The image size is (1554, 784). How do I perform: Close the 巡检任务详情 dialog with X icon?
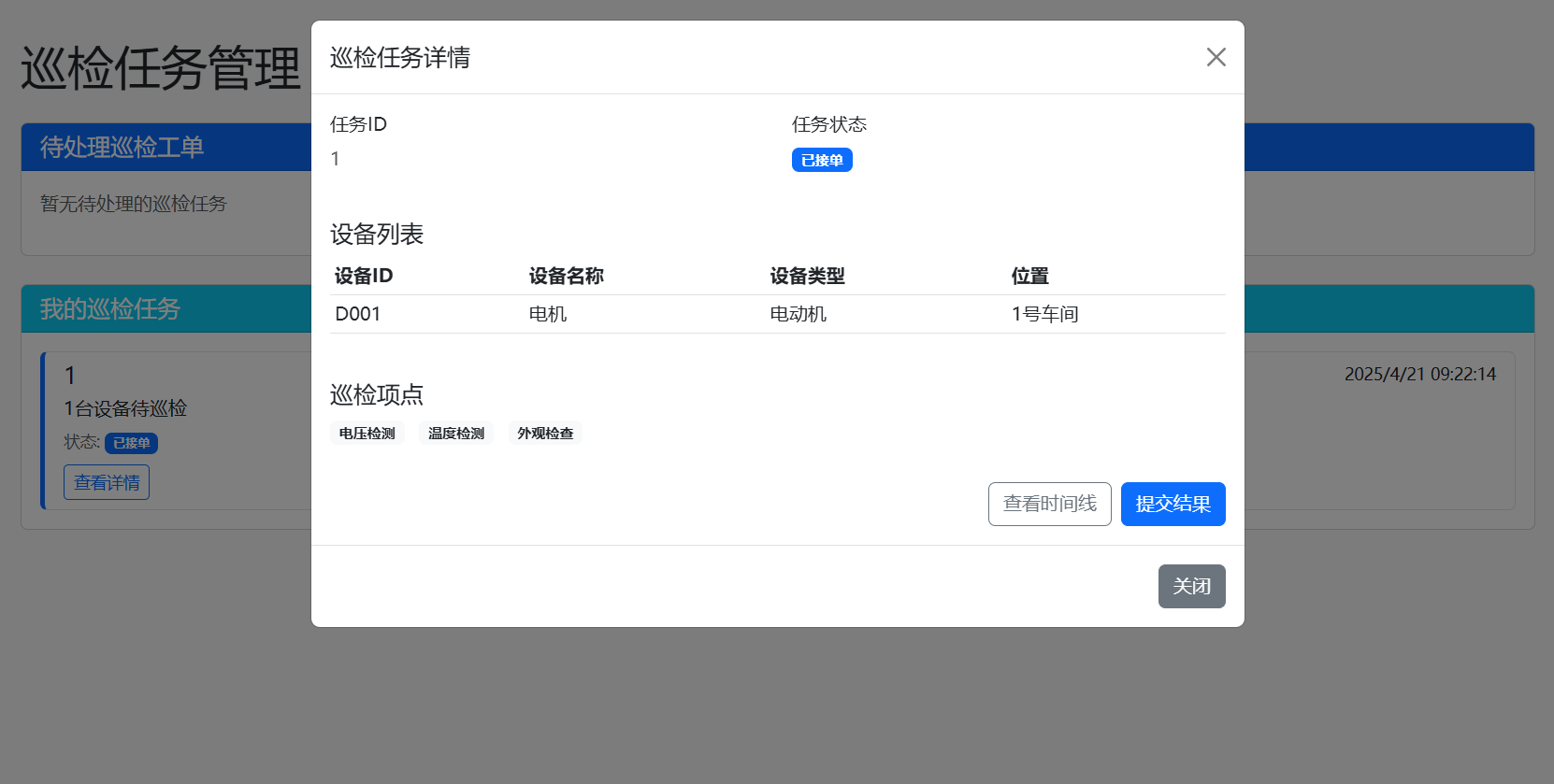pos(1216,57)
